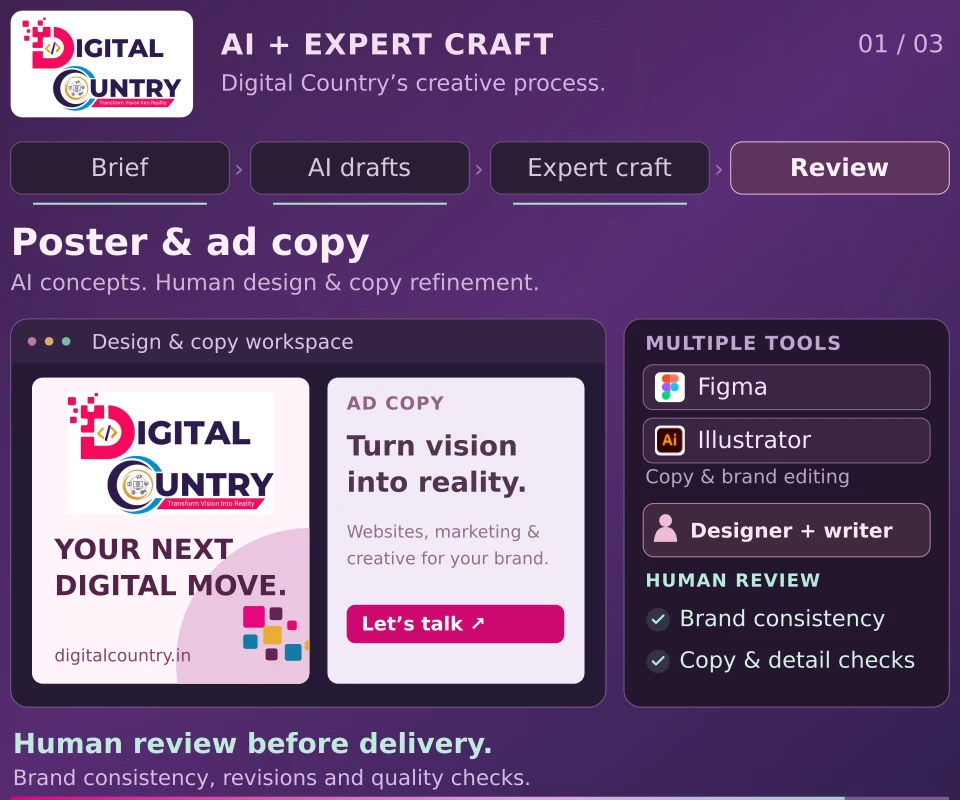This screenshot has height=800, width=960.
Task: Click the Let's talk button
Action: [455, 624]
